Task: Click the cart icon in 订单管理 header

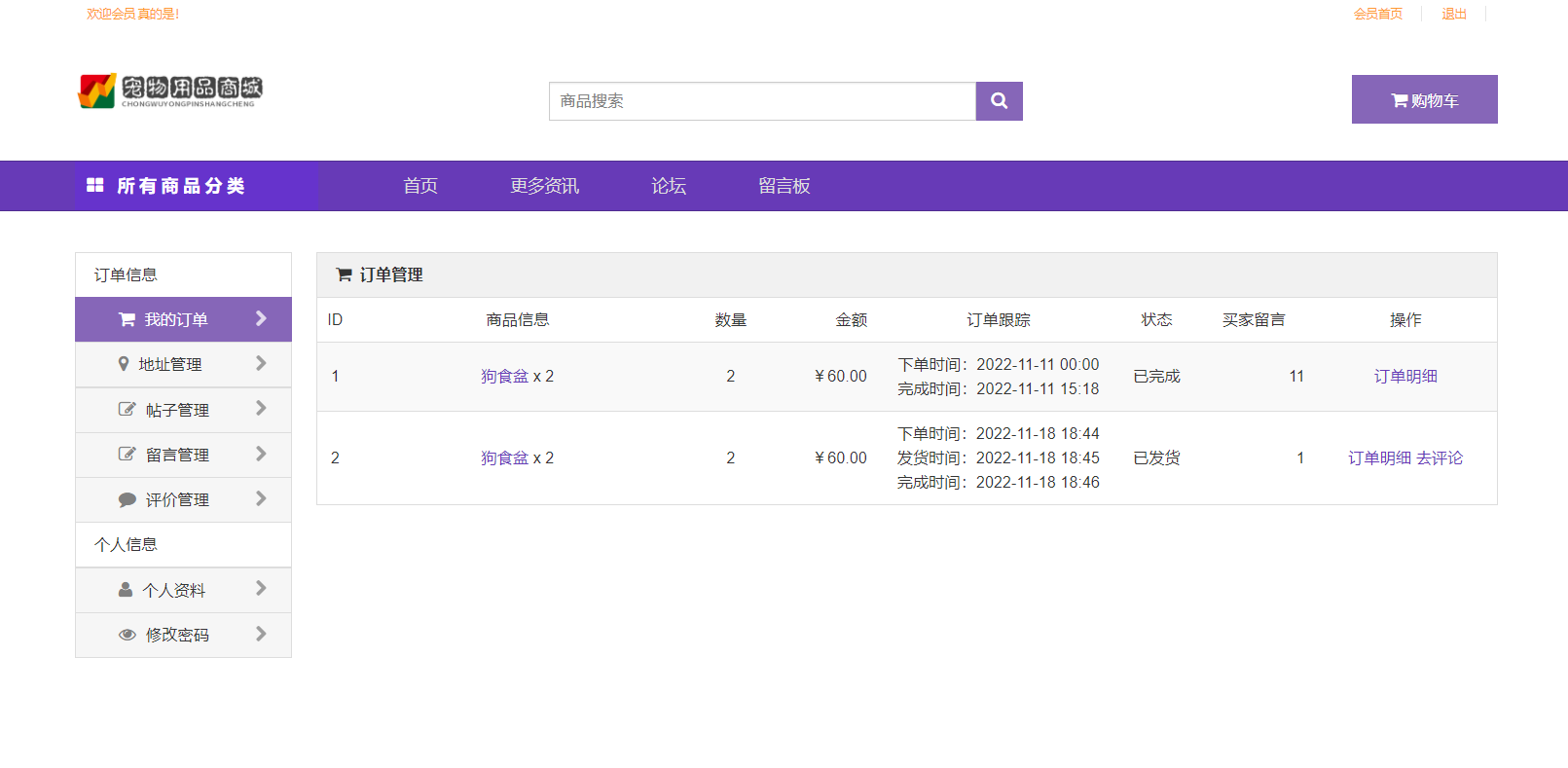Action: coord(344,274)
